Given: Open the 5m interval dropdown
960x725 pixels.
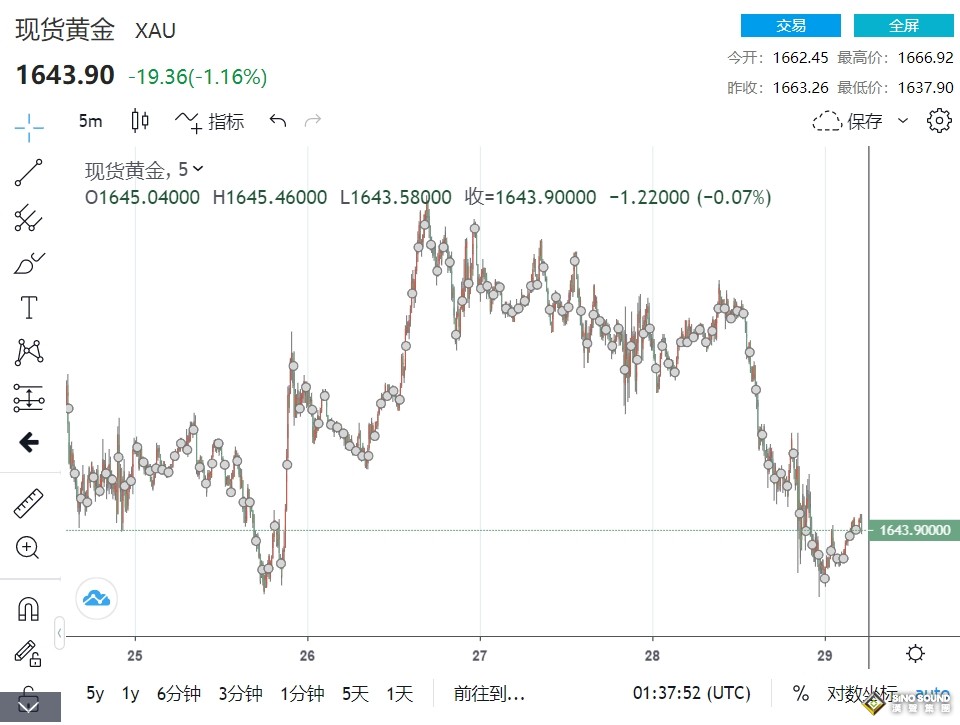Looking at the screenshot, I should [90, 121].
